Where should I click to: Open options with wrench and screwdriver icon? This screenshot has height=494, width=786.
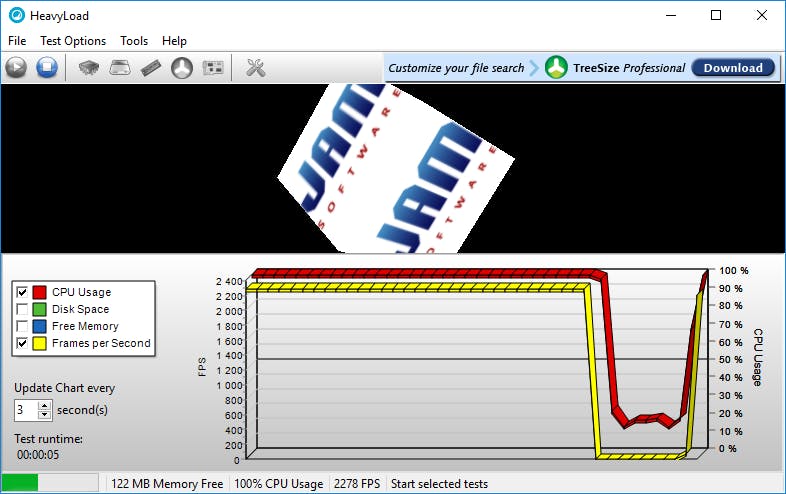point(256,67)
